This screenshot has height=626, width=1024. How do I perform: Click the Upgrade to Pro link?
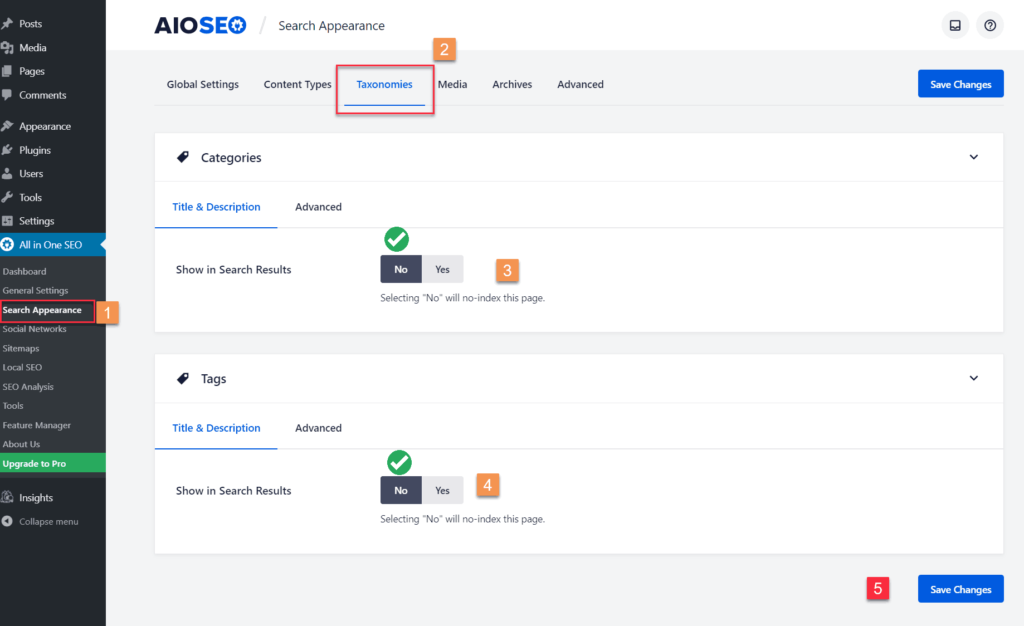click(34, 463)
